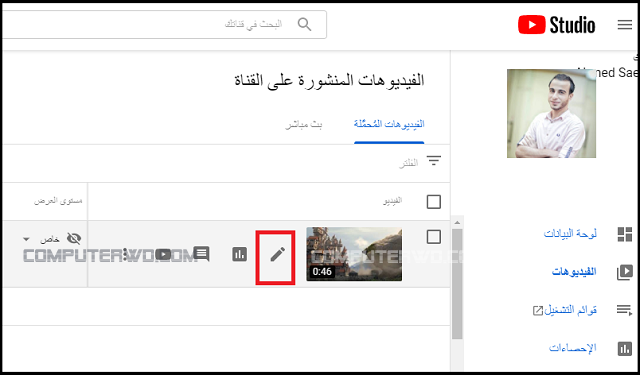Screen dimensions: 640x375
Task: Click the YouTube Studio logo
Action: click(556, 25)
